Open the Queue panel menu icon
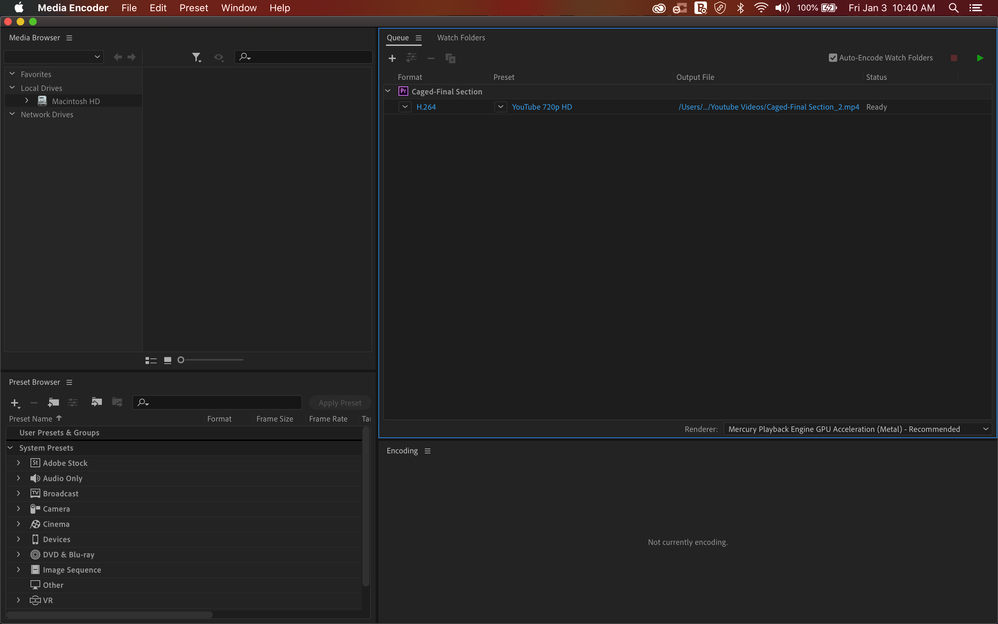Viewport: 998px width, 624px height. [419, 38]
